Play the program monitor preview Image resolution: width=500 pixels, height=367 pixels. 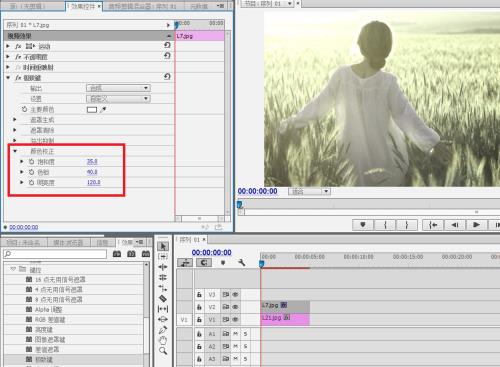tap(476, 225)
